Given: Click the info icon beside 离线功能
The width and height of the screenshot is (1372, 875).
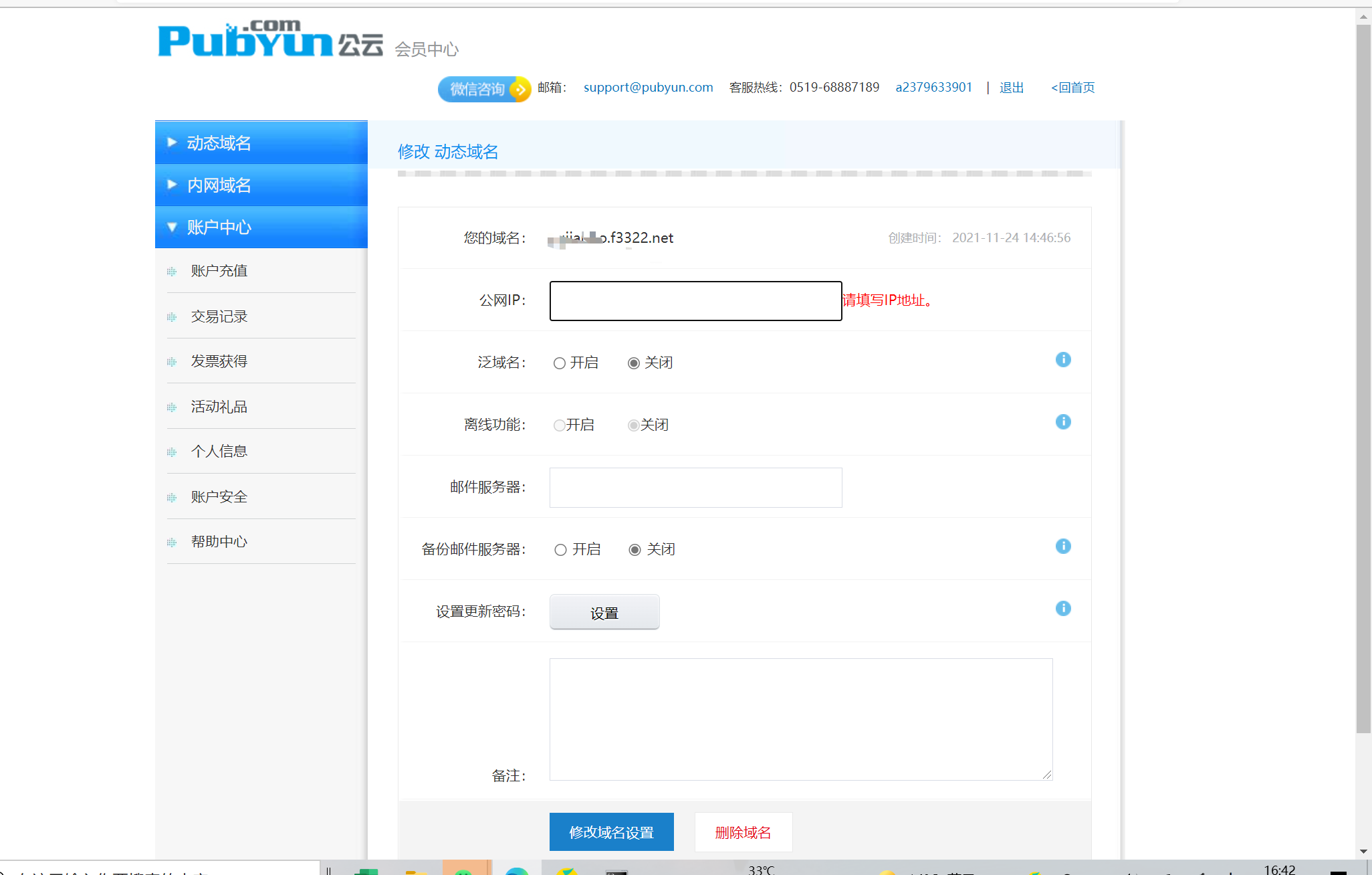Looking at the screenshot, I should pos(1062,422).
